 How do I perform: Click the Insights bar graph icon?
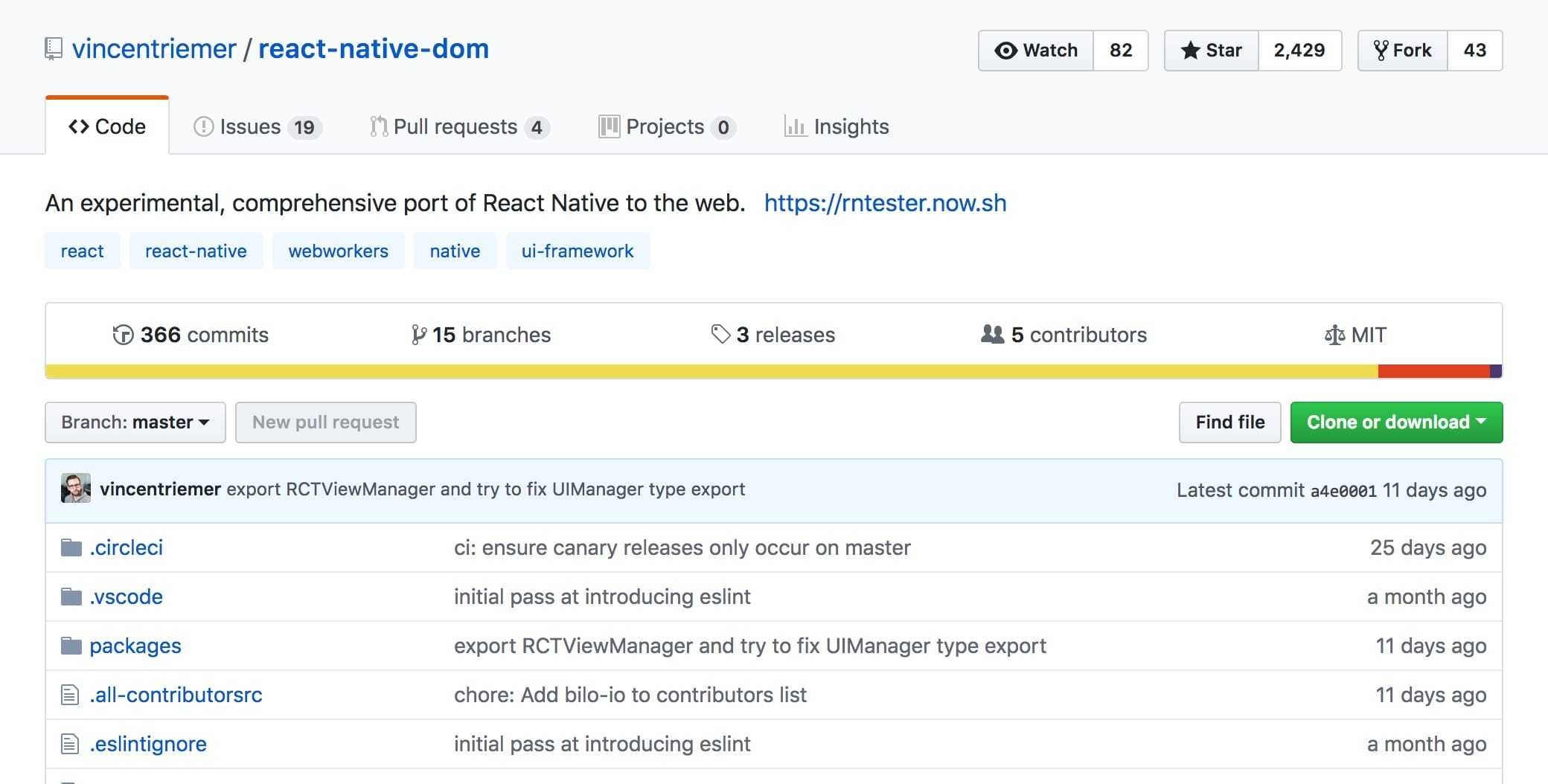pyautogui.click(x=796, y=126)
